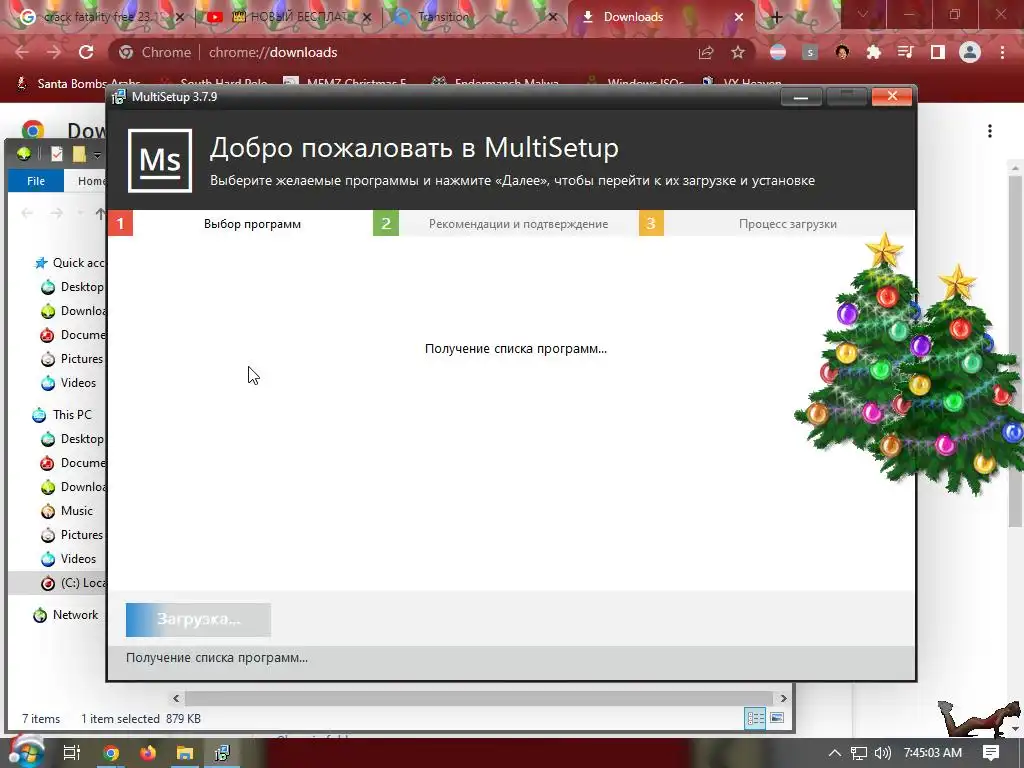Click the green Explorer window icon
This screenshot has width=1024, height=768.
pos(24,154)
